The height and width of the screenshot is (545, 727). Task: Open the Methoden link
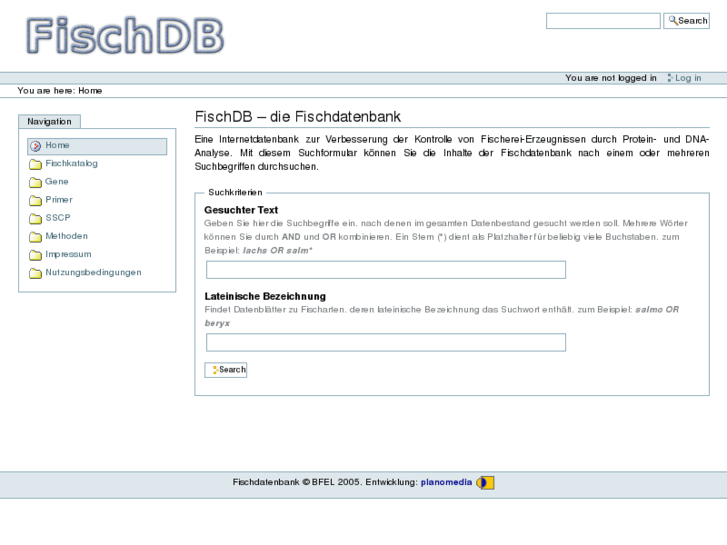coord(66,236)
